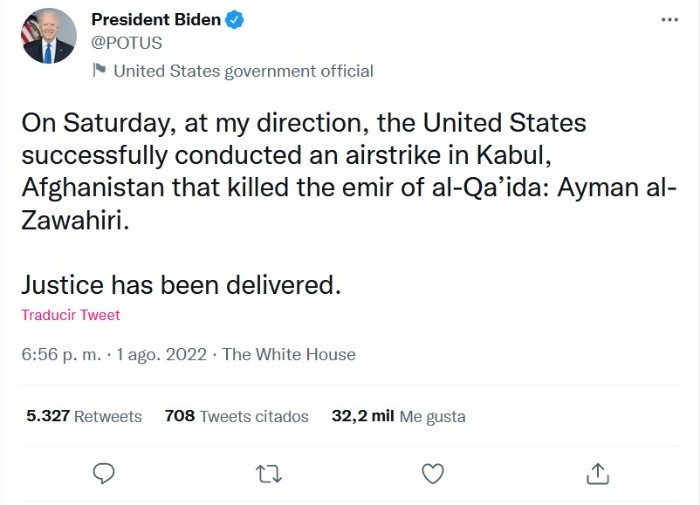Open the @POTUS handle link
The image size is (700, 505).
point(126,43)
